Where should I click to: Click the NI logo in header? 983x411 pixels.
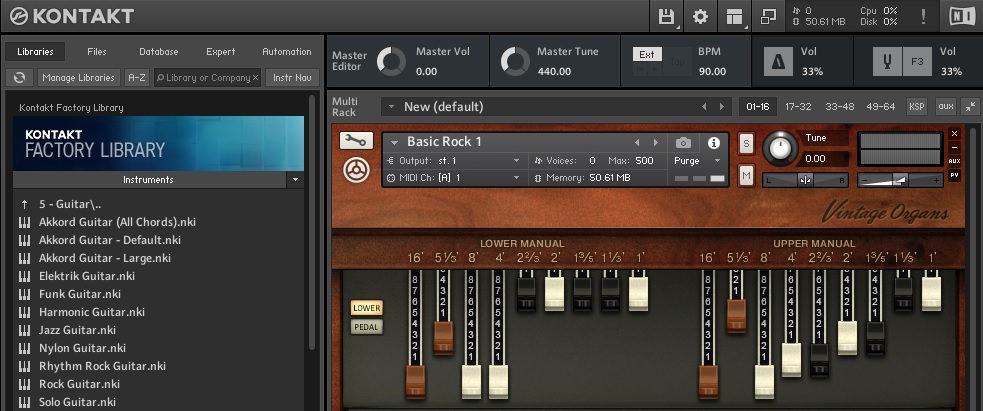962,16
